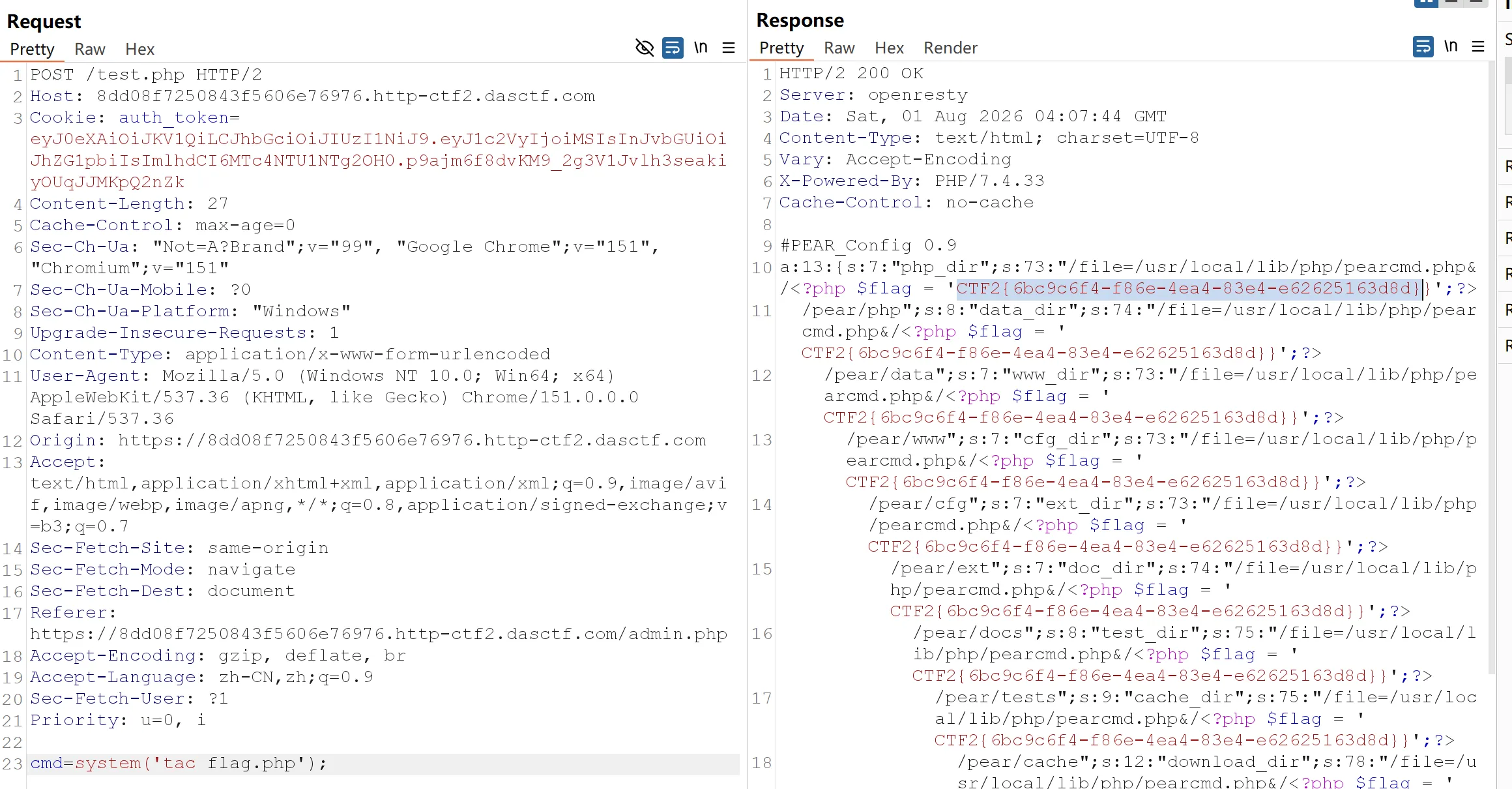Open hamburger options menu in Response panel

tap(1478, 47)
